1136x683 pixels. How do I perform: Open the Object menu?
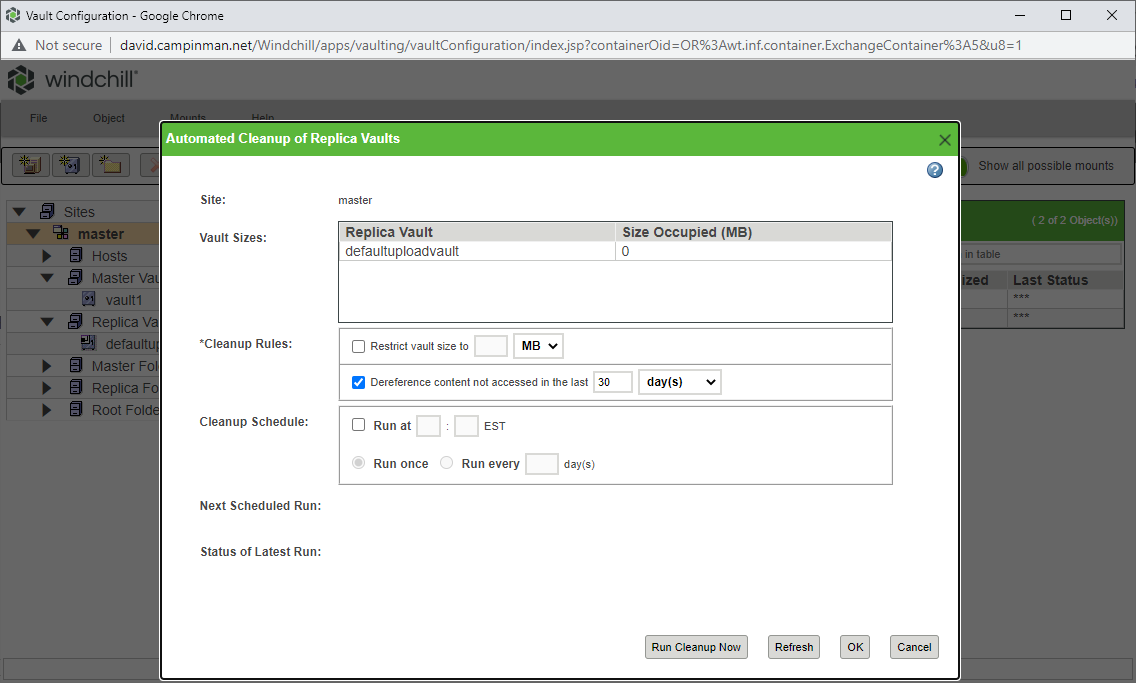(108, 118)
